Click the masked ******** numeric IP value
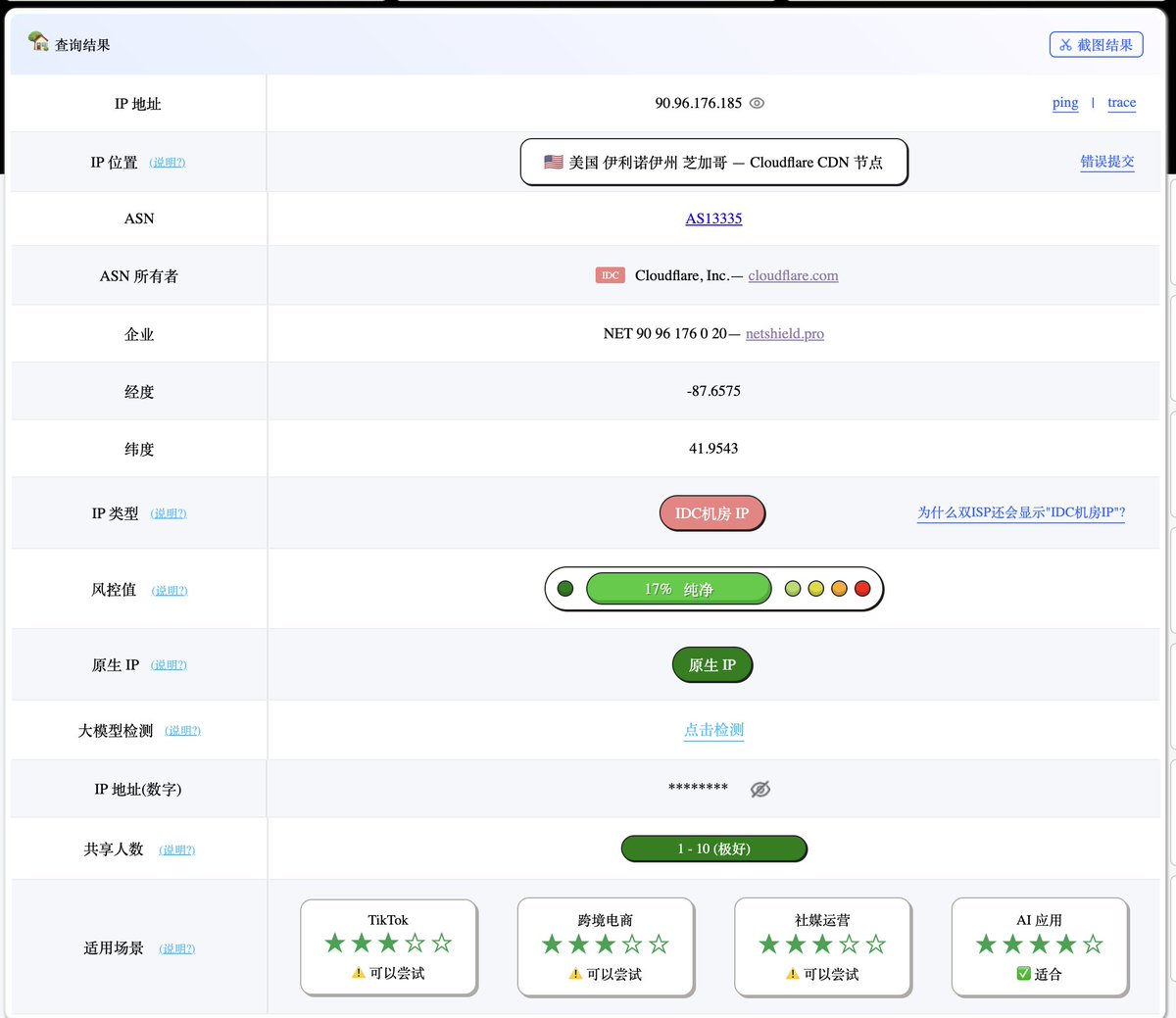Image resolution: width=1176 pixels, height=1018 pixels. pos(698,789)
